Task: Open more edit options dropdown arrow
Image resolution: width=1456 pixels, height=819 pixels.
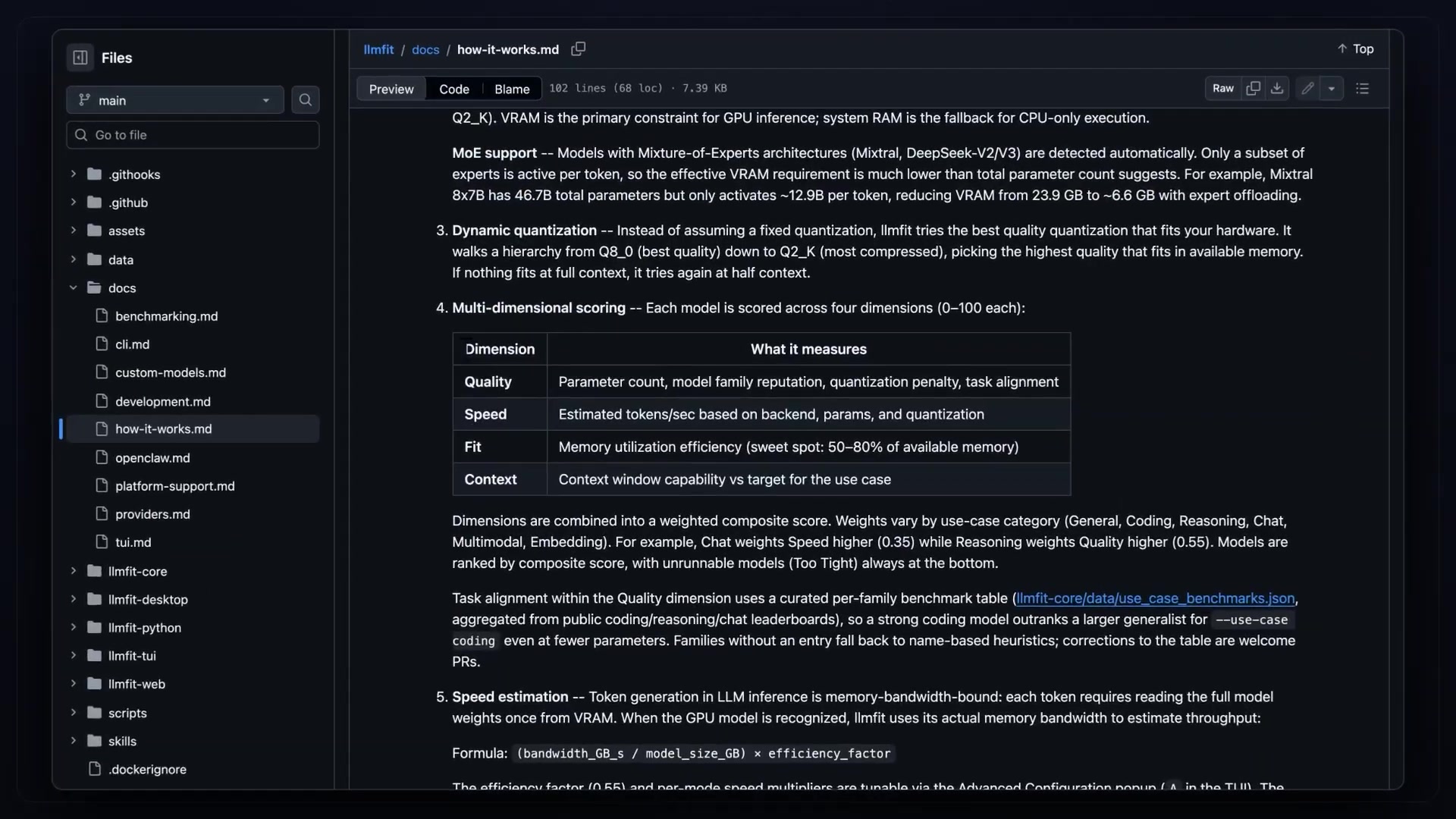Action: pos(1332,89)
